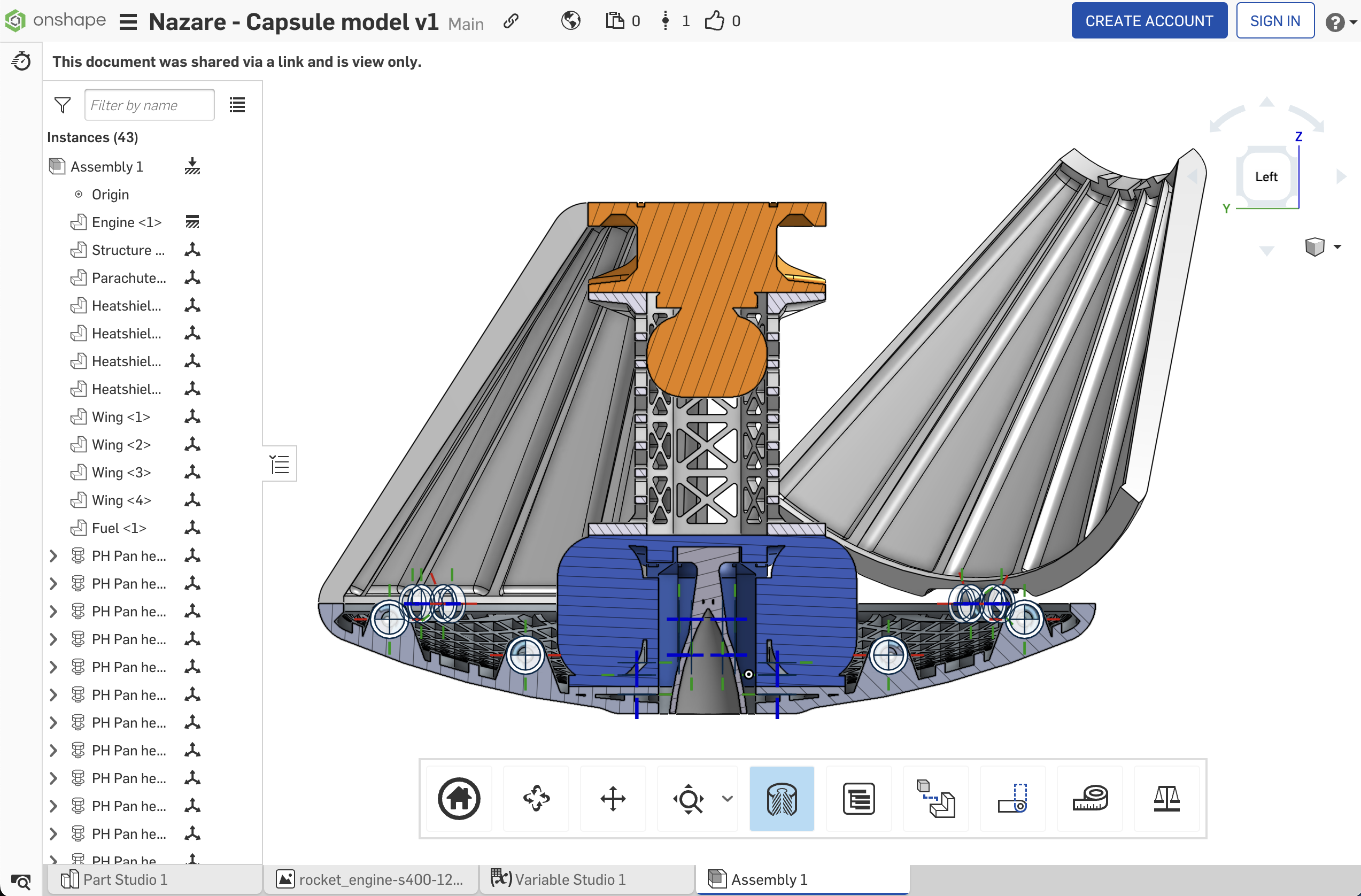Open the properties list tool
The height and width of the screenshot is (896, 1361).
pos(859,798)
